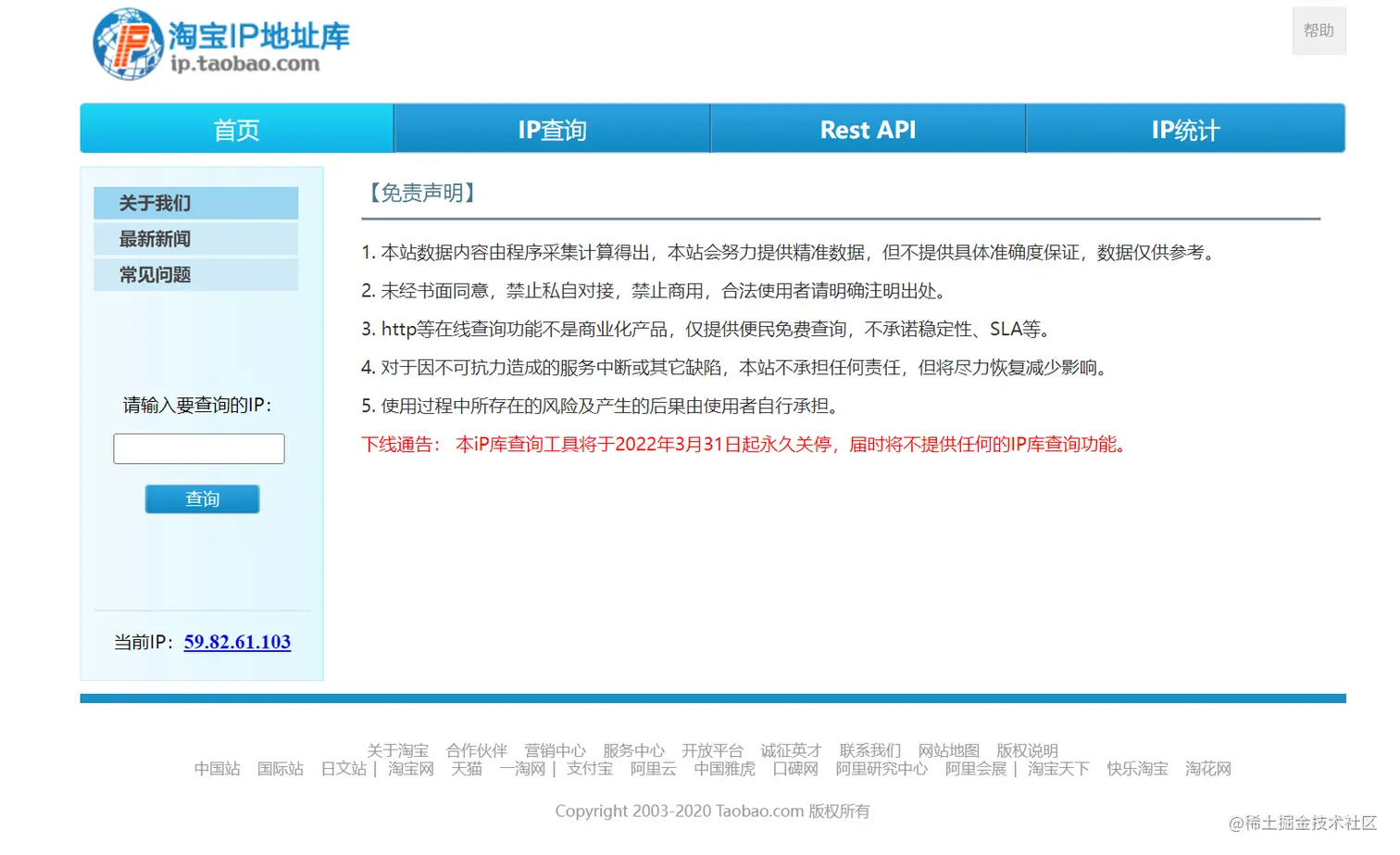Image resolution: width=1400 pixels, height=855 pixels.
Task: Click disclaimer item 2 about 未经书面同意
Action: coord(656,291)
